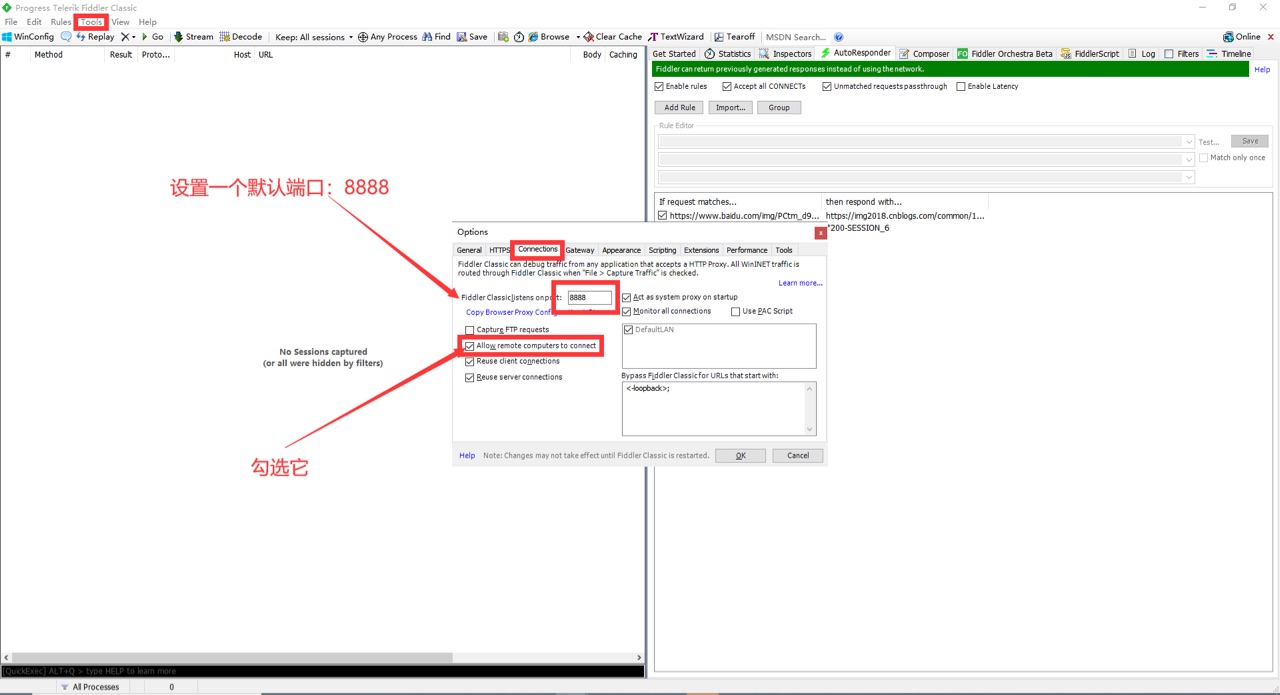Toggle Monitor all connections checkbox
Screen dimensions: 1280x695
(x=627, y=311)
